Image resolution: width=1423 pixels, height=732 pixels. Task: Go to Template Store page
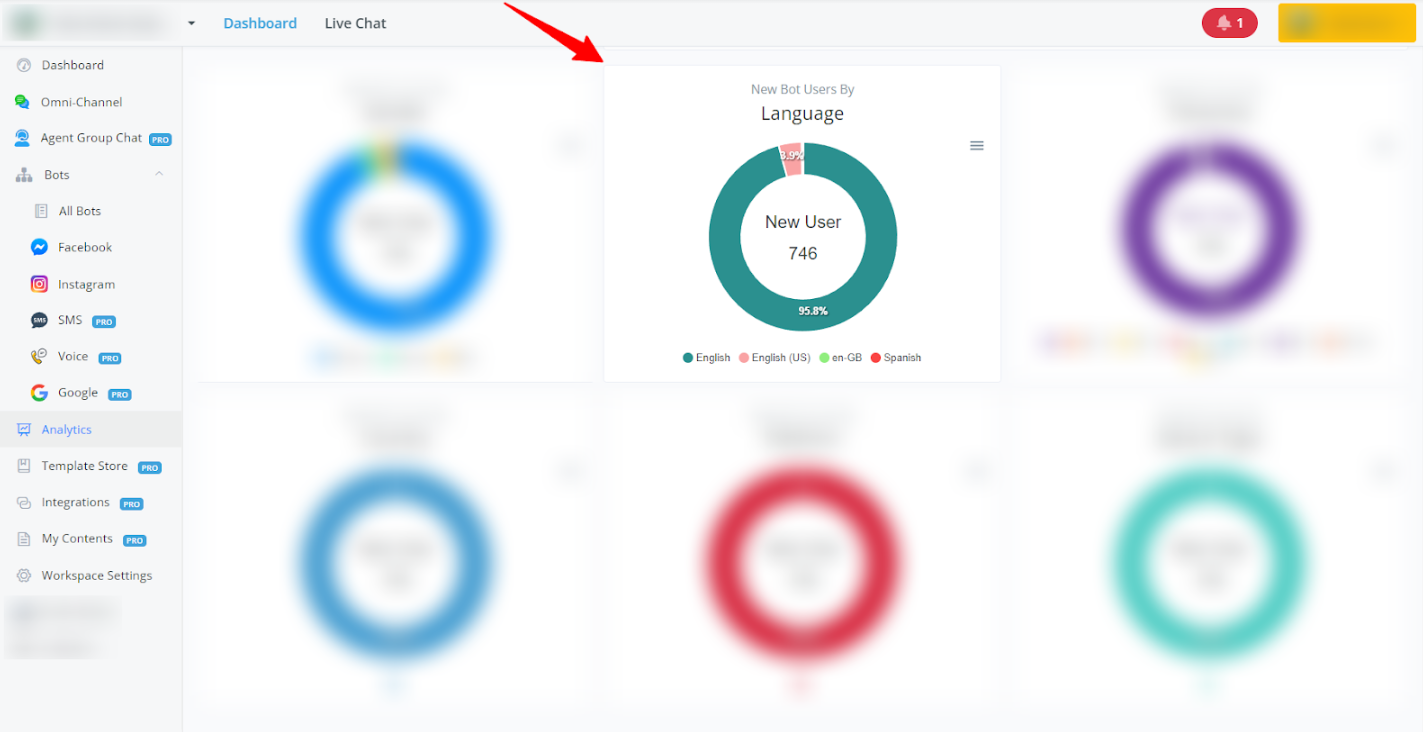click(x=84, y=466)
